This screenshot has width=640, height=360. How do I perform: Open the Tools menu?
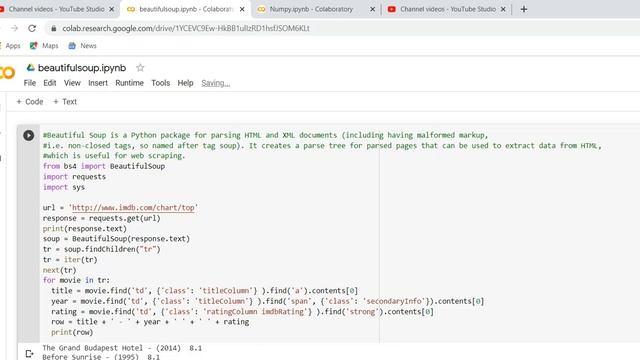click(x=160, y=83)
